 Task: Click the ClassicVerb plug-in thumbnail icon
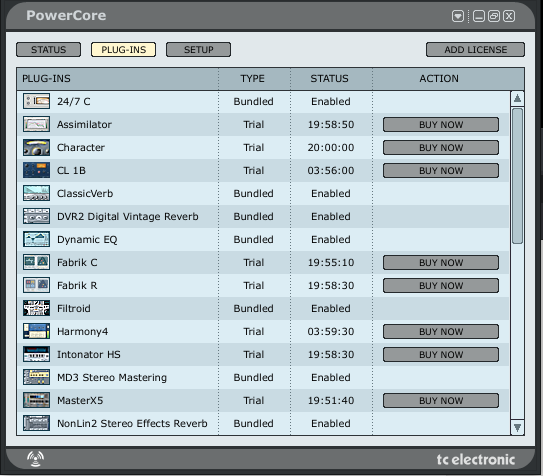(x=36, y=193)
